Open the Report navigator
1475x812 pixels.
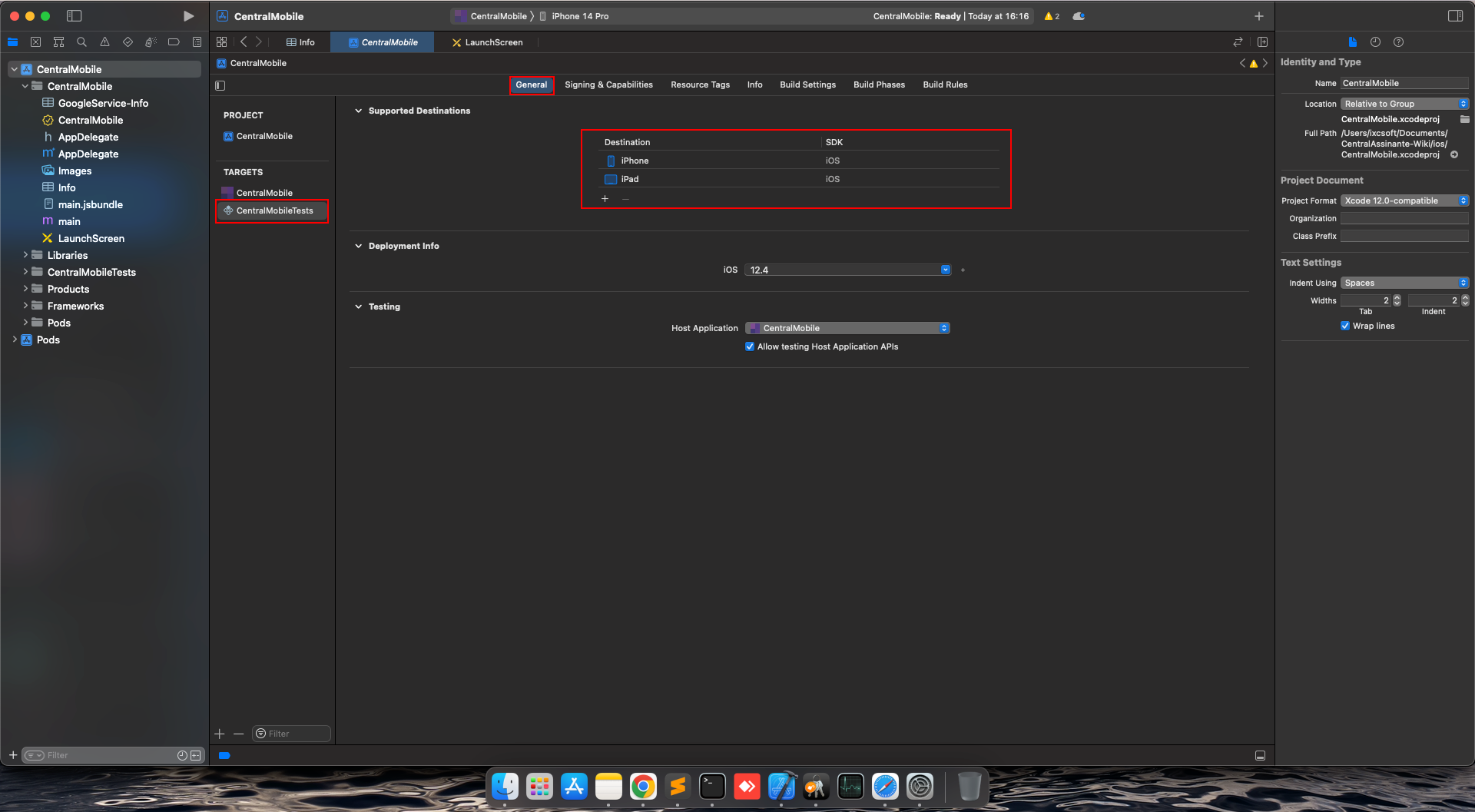click(x=197, y=42)
